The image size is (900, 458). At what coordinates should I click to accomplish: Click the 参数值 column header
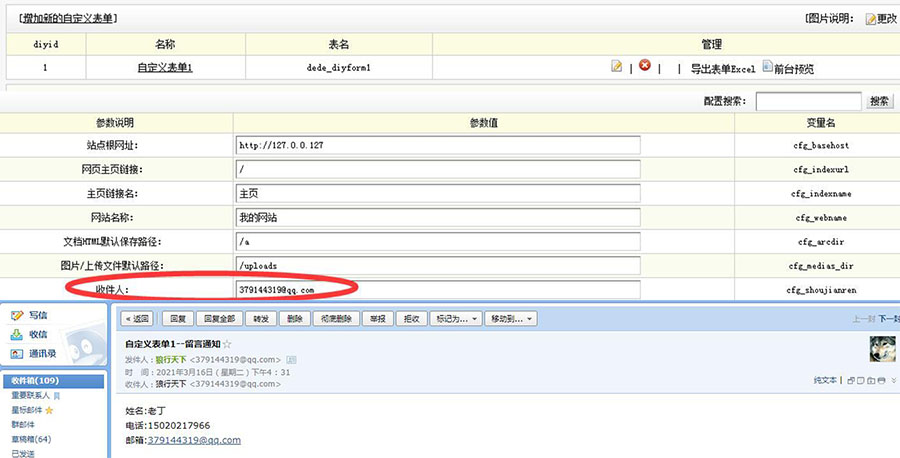pyautogui.click(x=483, y=123)
